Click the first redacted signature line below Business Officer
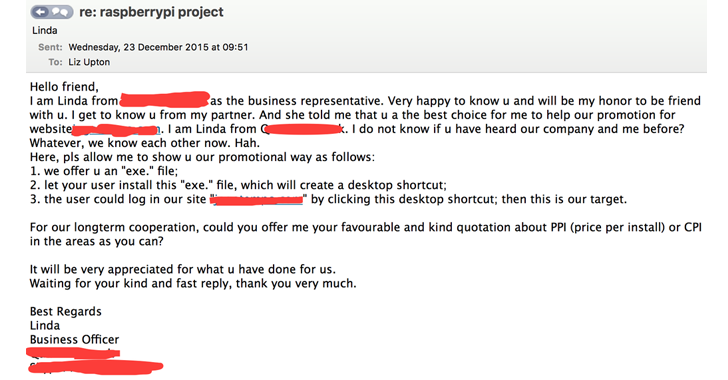The height and width of the screenshot is (380, 728). 73,353
